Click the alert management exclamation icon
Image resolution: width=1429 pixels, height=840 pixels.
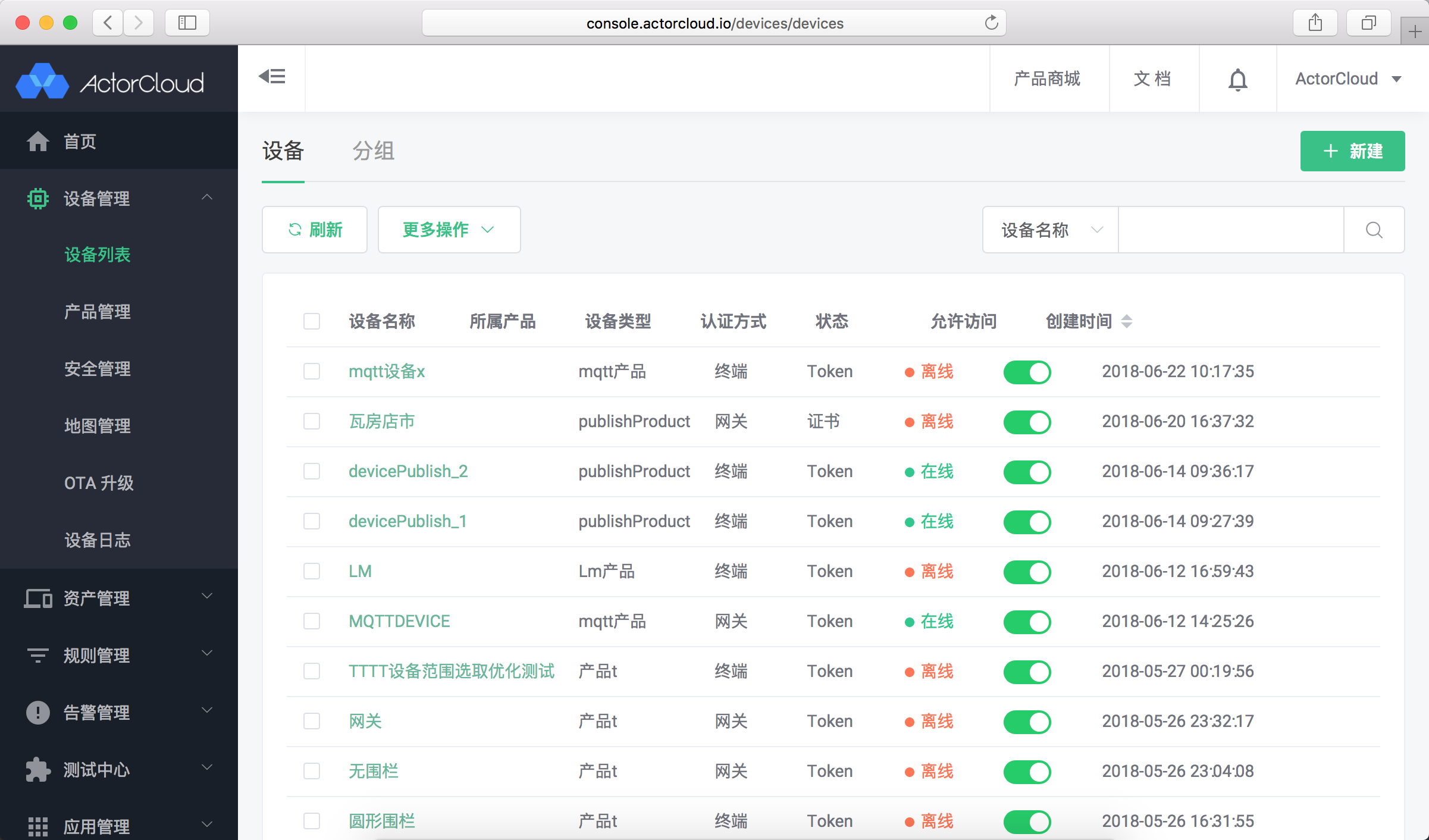coord(38,712)
